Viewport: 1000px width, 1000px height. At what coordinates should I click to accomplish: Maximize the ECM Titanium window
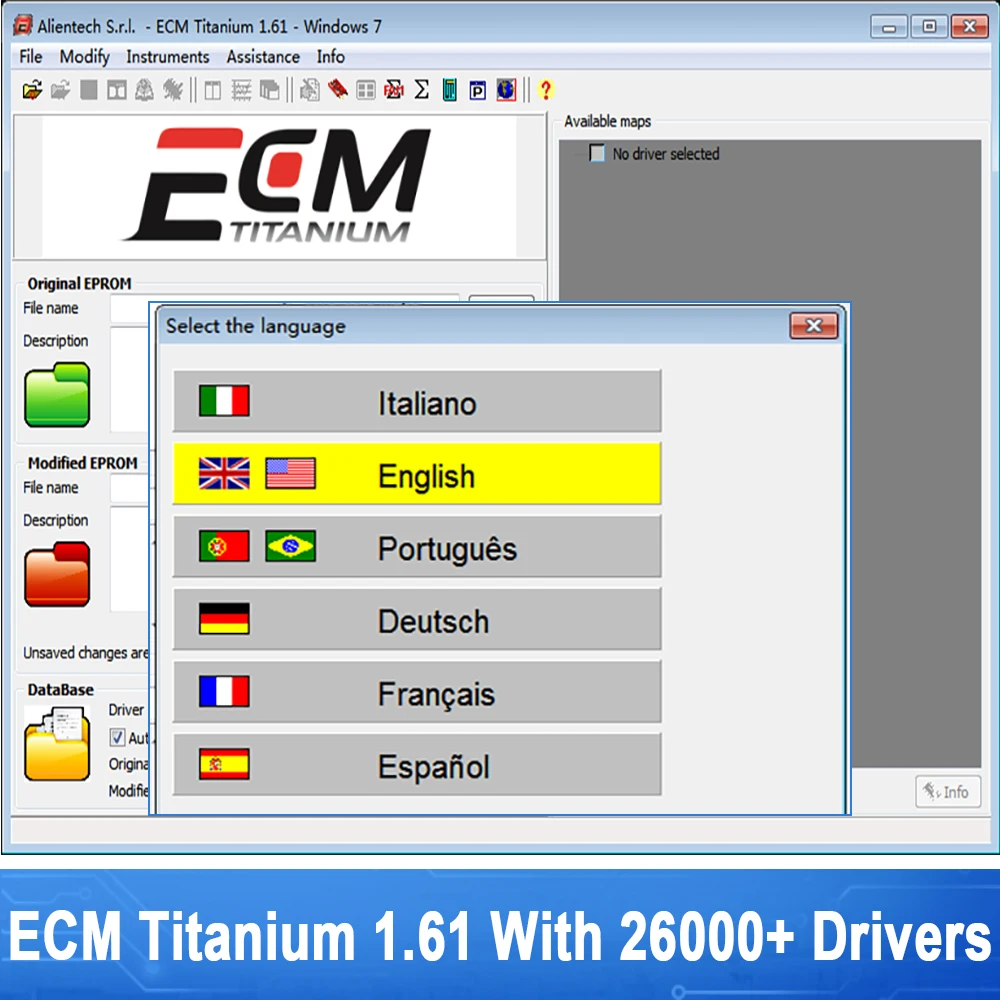pos(929,27)
